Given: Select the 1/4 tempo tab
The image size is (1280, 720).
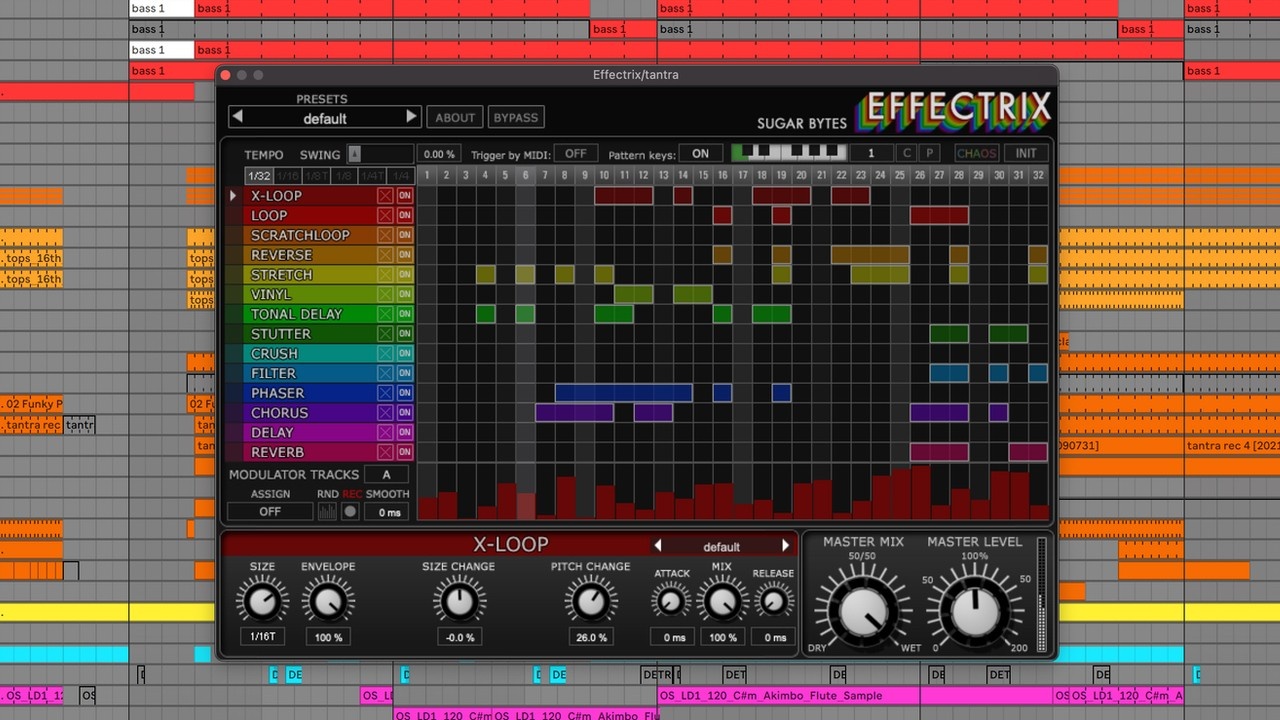Looking at the screenshot, I should pyautogui.click(x=401, y=176).
